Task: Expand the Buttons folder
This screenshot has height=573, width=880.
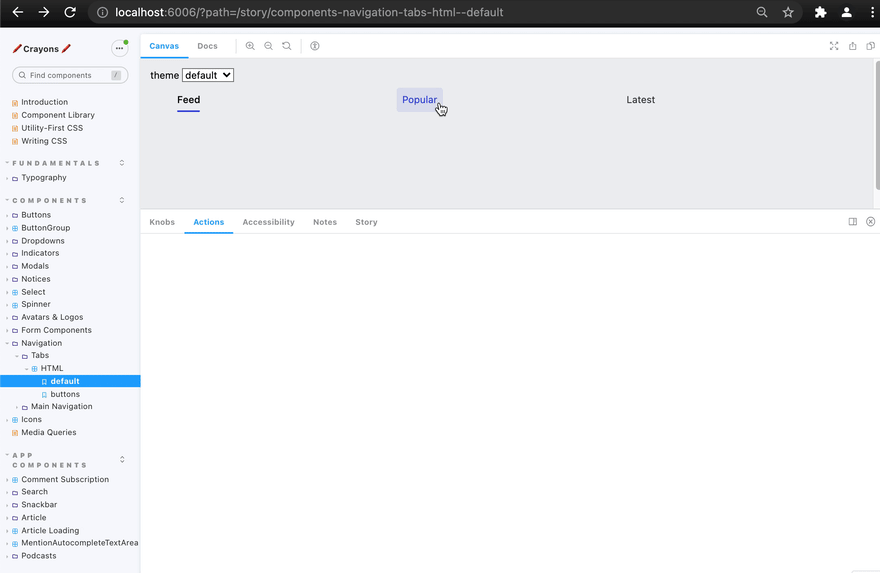Action: [x=36, y=215]
